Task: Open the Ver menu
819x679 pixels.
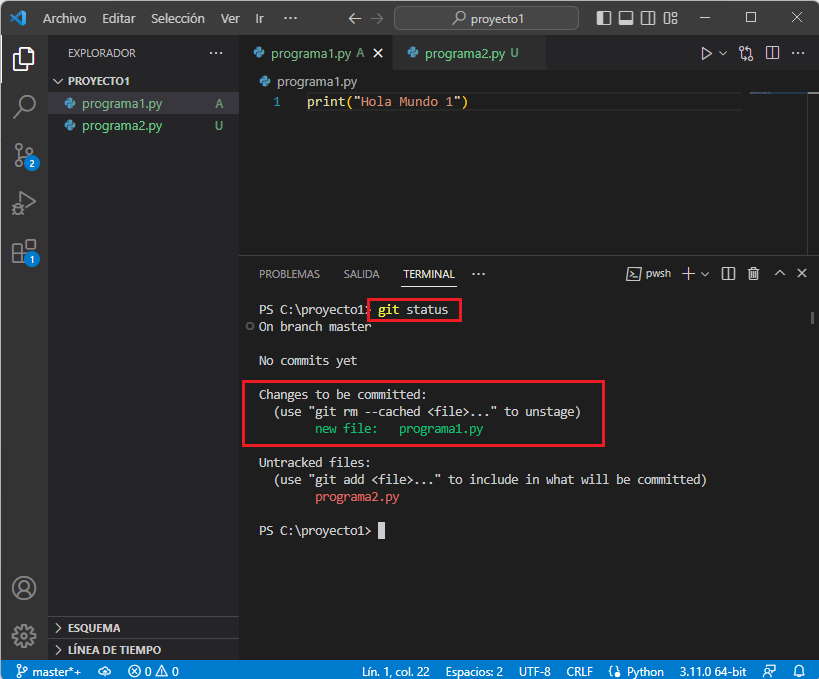Action: [230, 19]
